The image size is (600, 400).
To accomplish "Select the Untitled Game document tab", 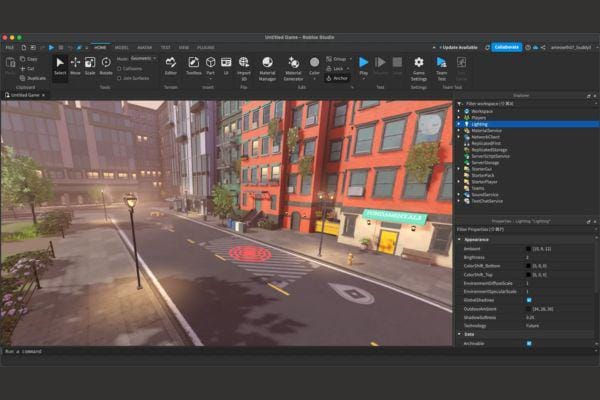I will pos(25,95).
